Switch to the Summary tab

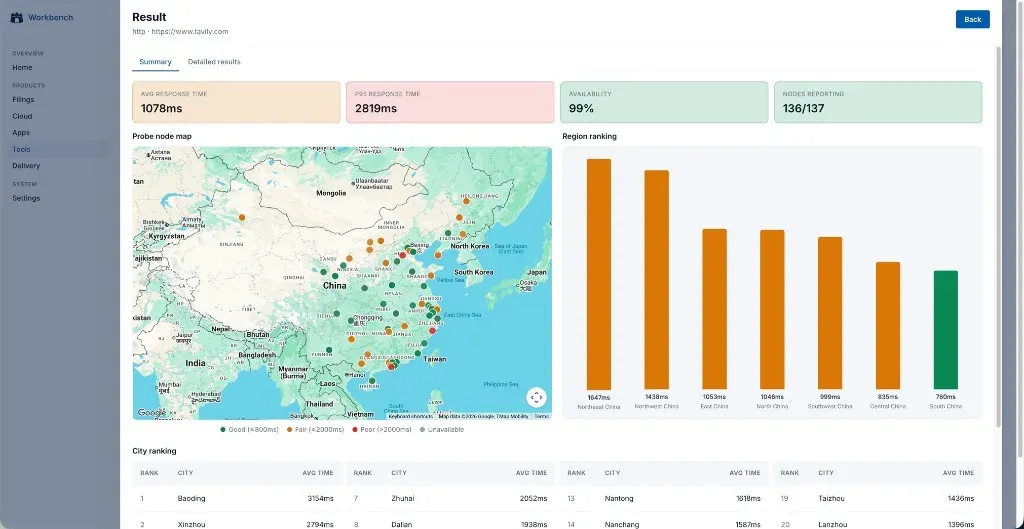point(155,62)
